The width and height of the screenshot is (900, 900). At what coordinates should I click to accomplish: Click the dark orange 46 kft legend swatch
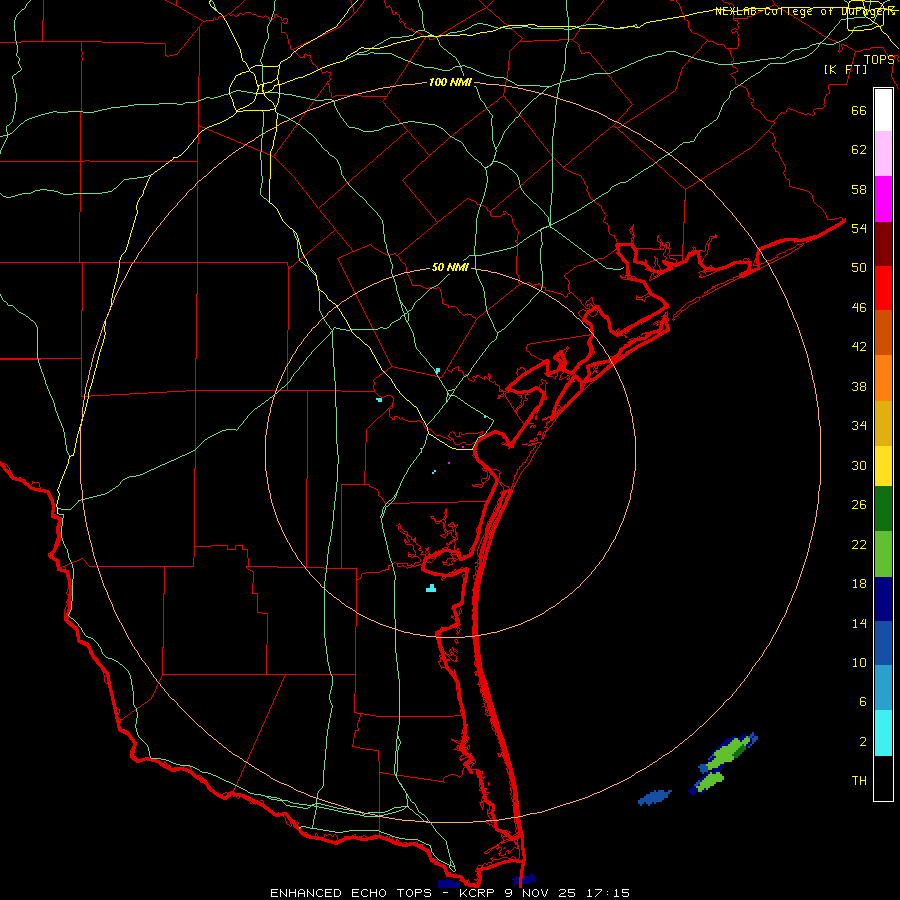(x=883, y=333)
